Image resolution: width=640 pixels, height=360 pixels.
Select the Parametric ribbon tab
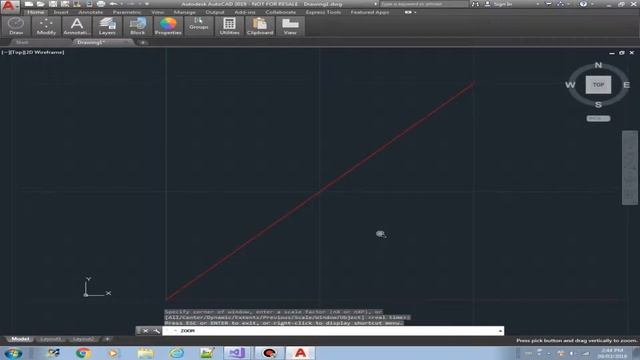pos(127,12)
